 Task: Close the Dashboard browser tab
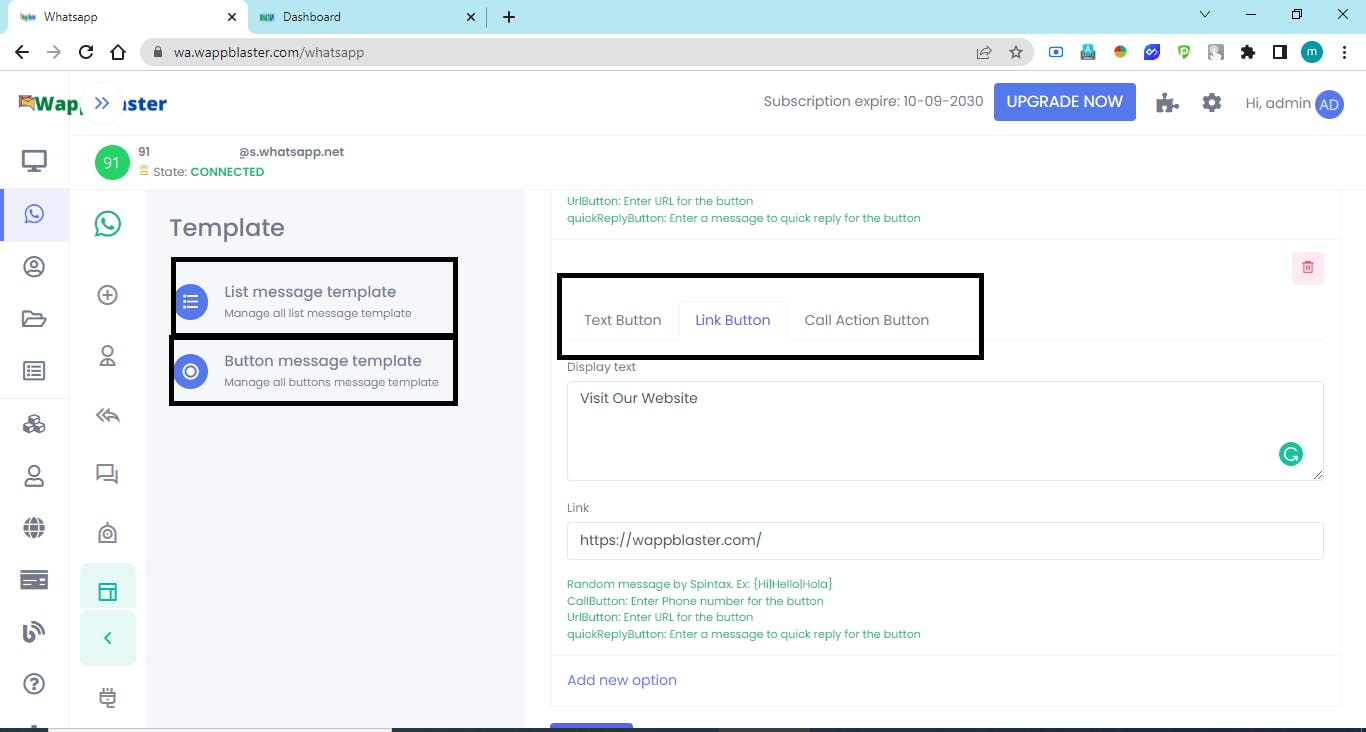(x=471, y=17)
